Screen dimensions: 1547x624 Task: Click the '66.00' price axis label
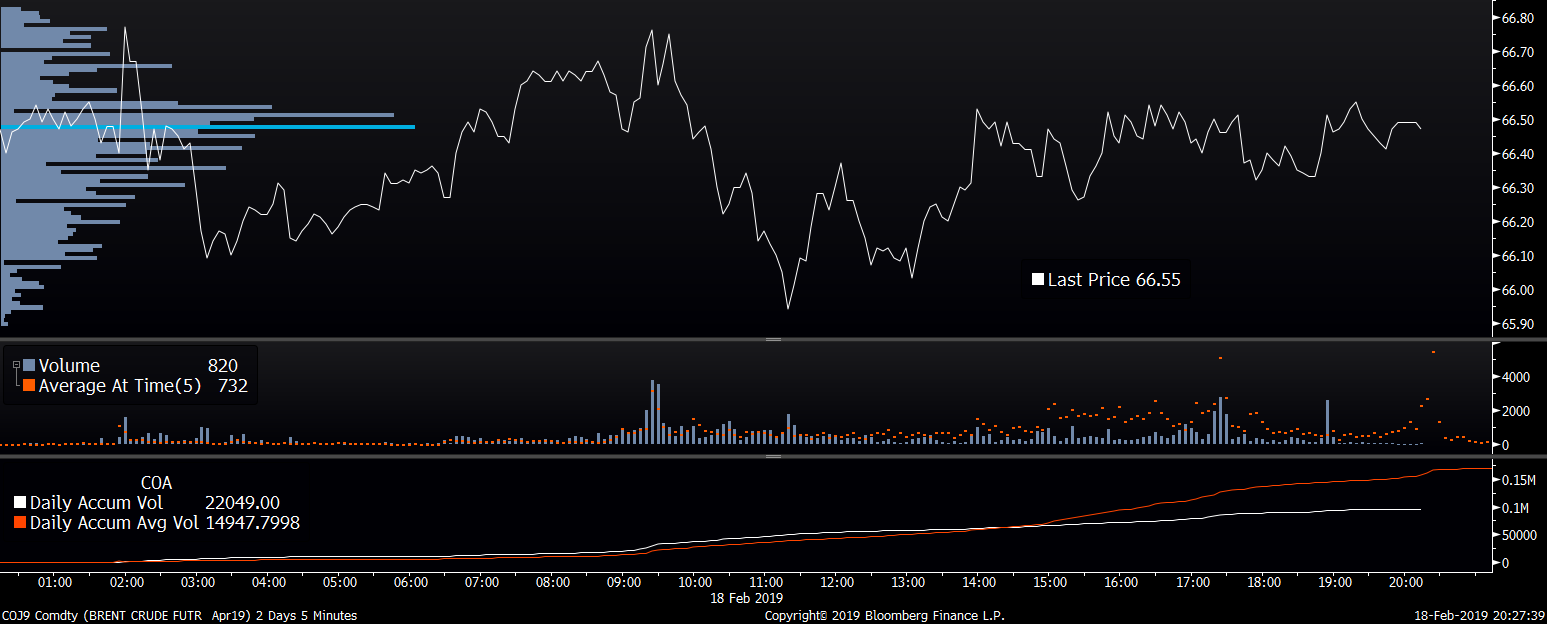[1518, 290]
